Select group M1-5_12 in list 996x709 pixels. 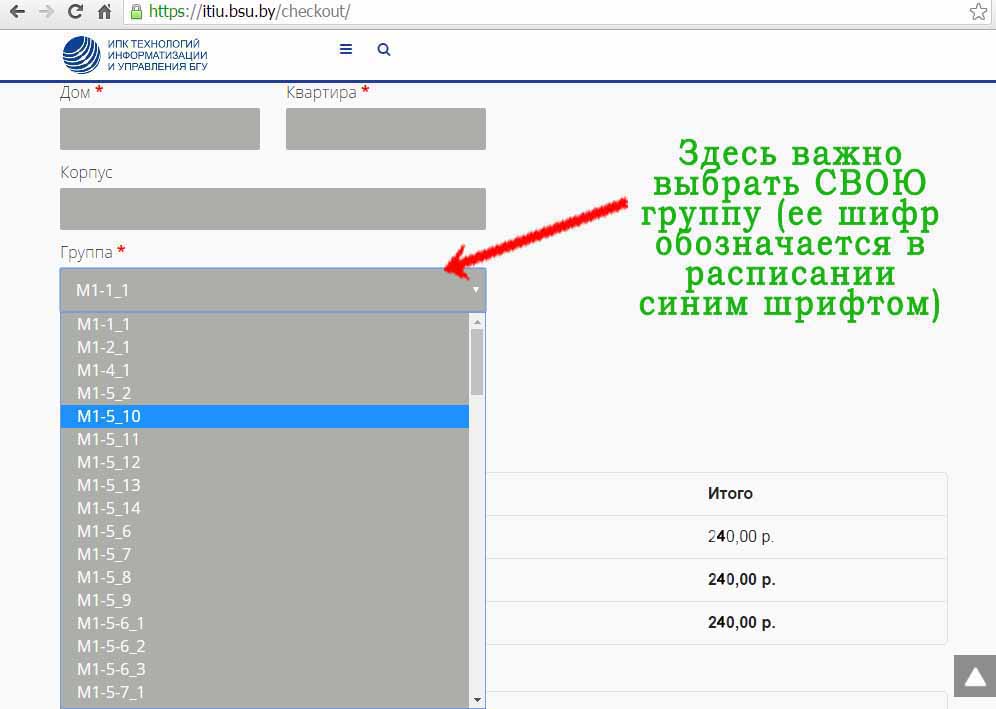coord(264,462)
